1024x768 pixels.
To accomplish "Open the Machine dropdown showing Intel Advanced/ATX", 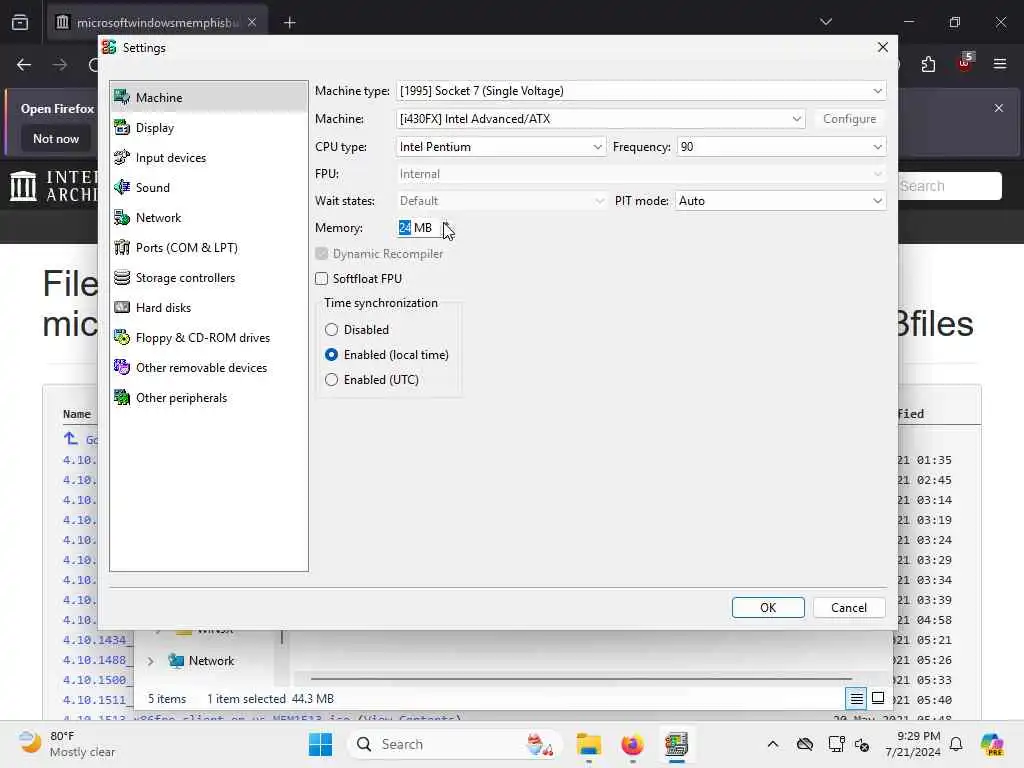I will 600,119.
